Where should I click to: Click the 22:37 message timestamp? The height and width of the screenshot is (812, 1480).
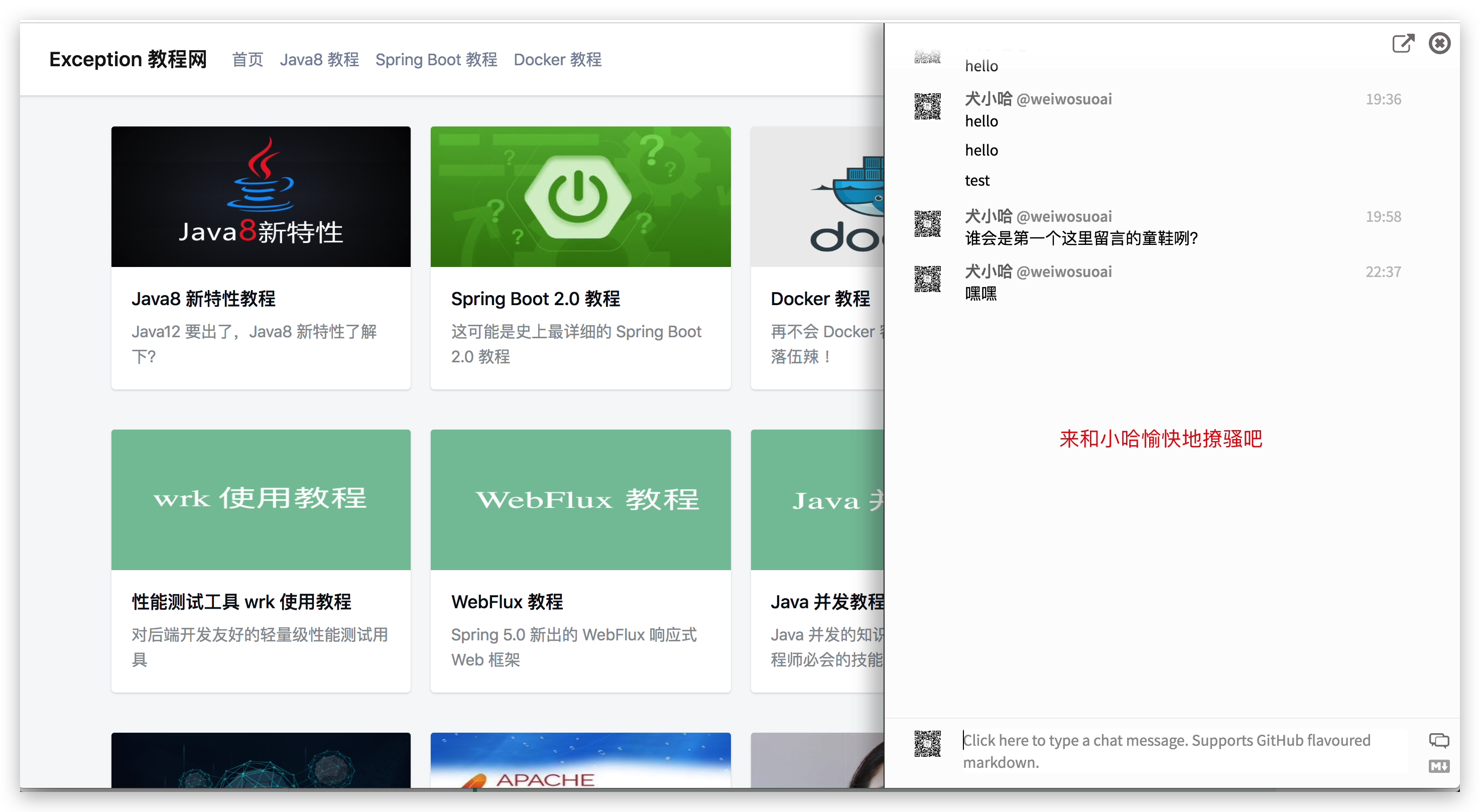1383,272
